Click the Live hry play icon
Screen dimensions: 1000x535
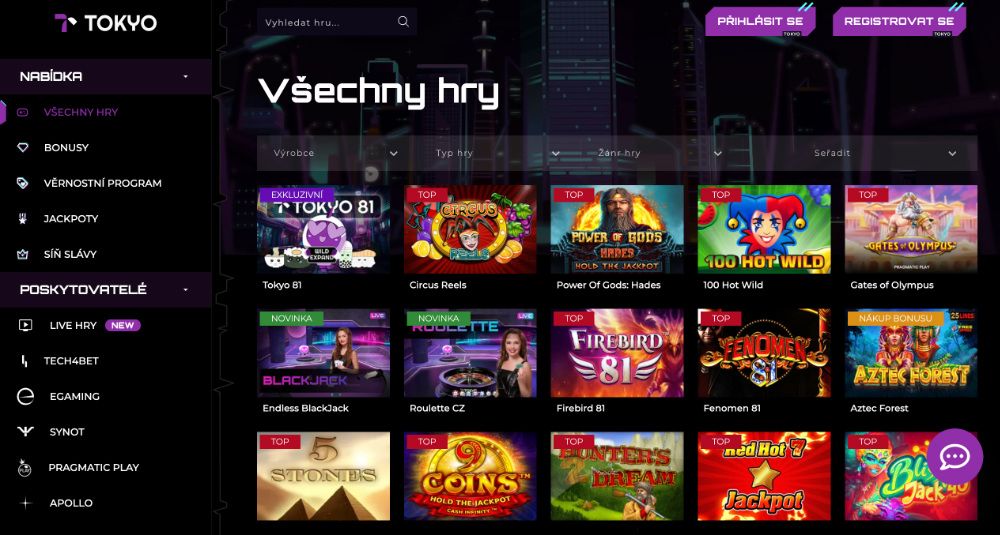click(x=25, y=325)
